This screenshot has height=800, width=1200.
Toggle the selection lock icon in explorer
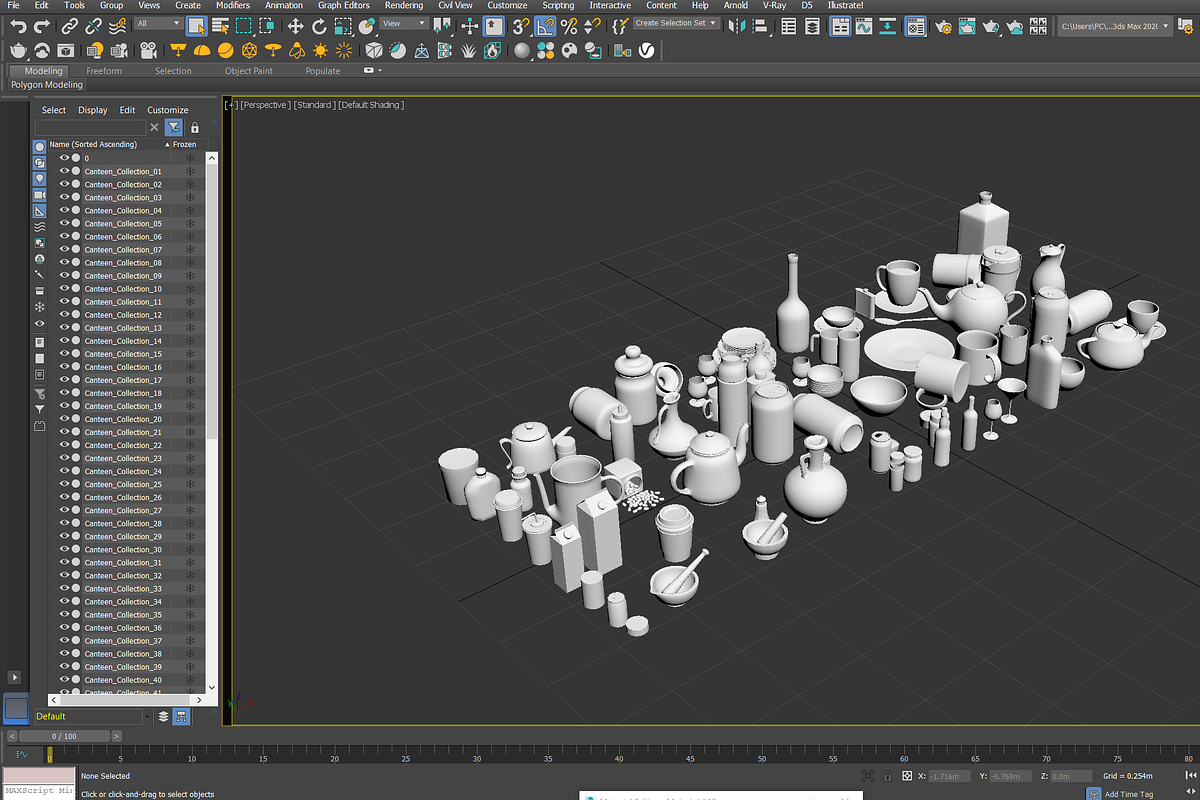pyautogui.click(x=195, y=127)
